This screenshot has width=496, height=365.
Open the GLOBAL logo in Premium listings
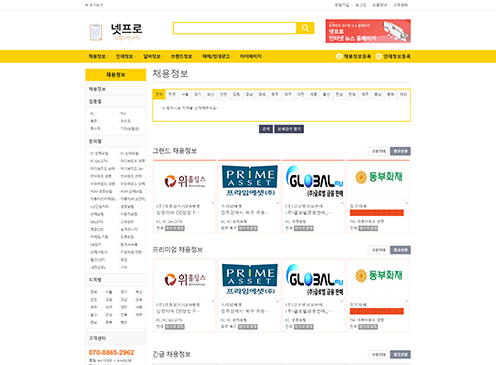314,279
